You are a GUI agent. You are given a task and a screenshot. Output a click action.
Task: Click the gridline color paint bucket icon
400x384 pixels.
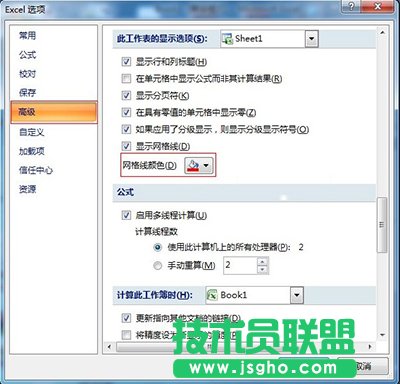pos(193,165)
